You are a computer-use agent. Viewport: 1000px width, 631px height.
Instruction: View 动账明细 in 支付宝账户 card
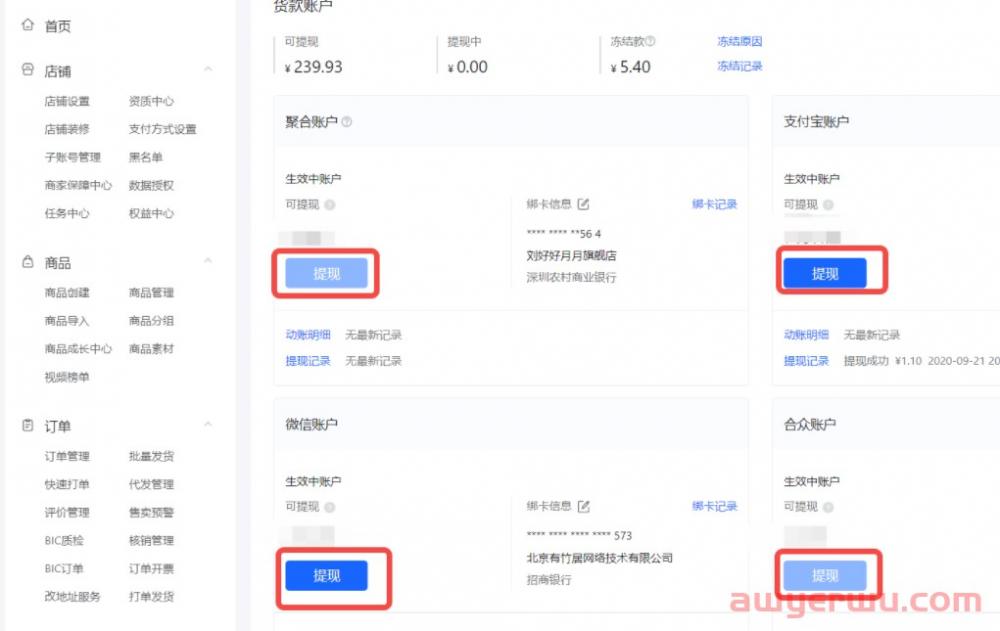806,335
